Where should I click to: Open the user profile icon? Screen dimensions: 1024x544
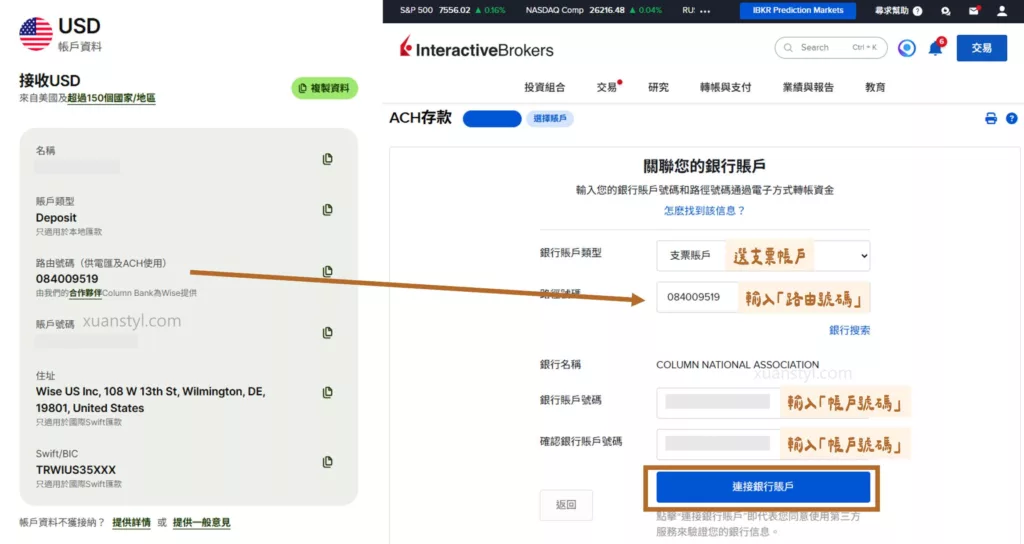pyautogui.click(x=1002, y=10)
